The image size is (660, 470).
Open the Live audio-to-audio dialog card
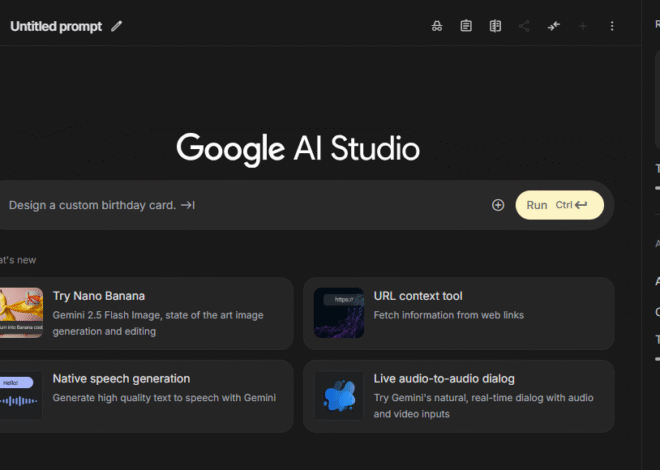point(458,396)
